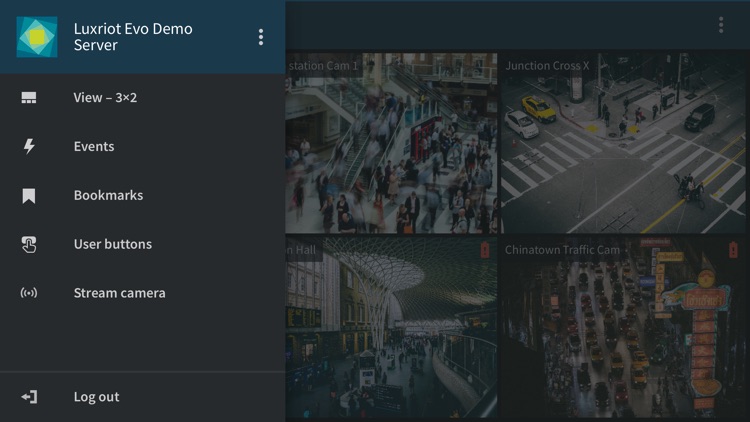Click the Chinatown Traffic Cam label
The image size is (750, 422).
click(562, 250)
